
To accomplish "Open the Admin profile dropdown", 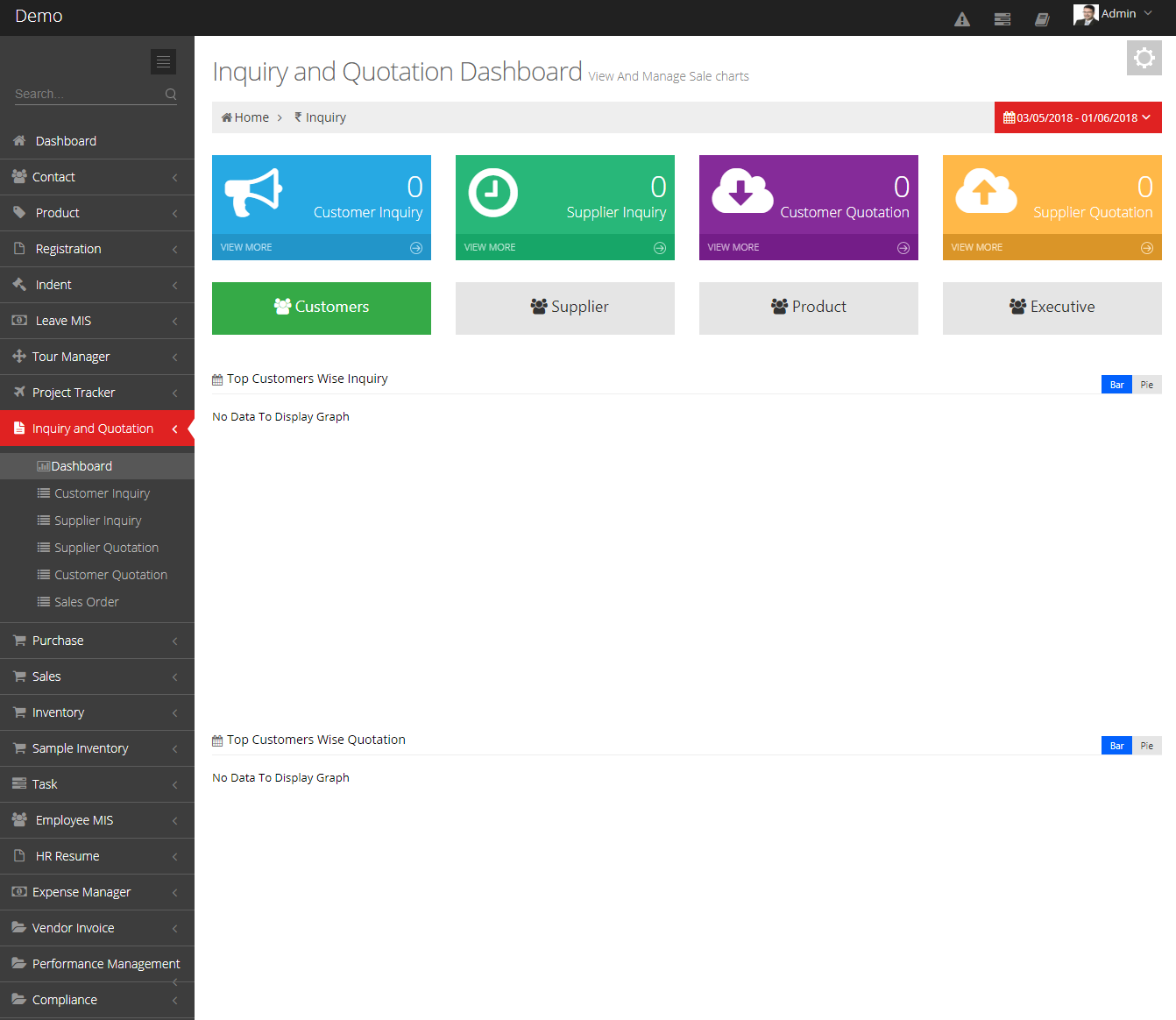I will pos(1113,13).
